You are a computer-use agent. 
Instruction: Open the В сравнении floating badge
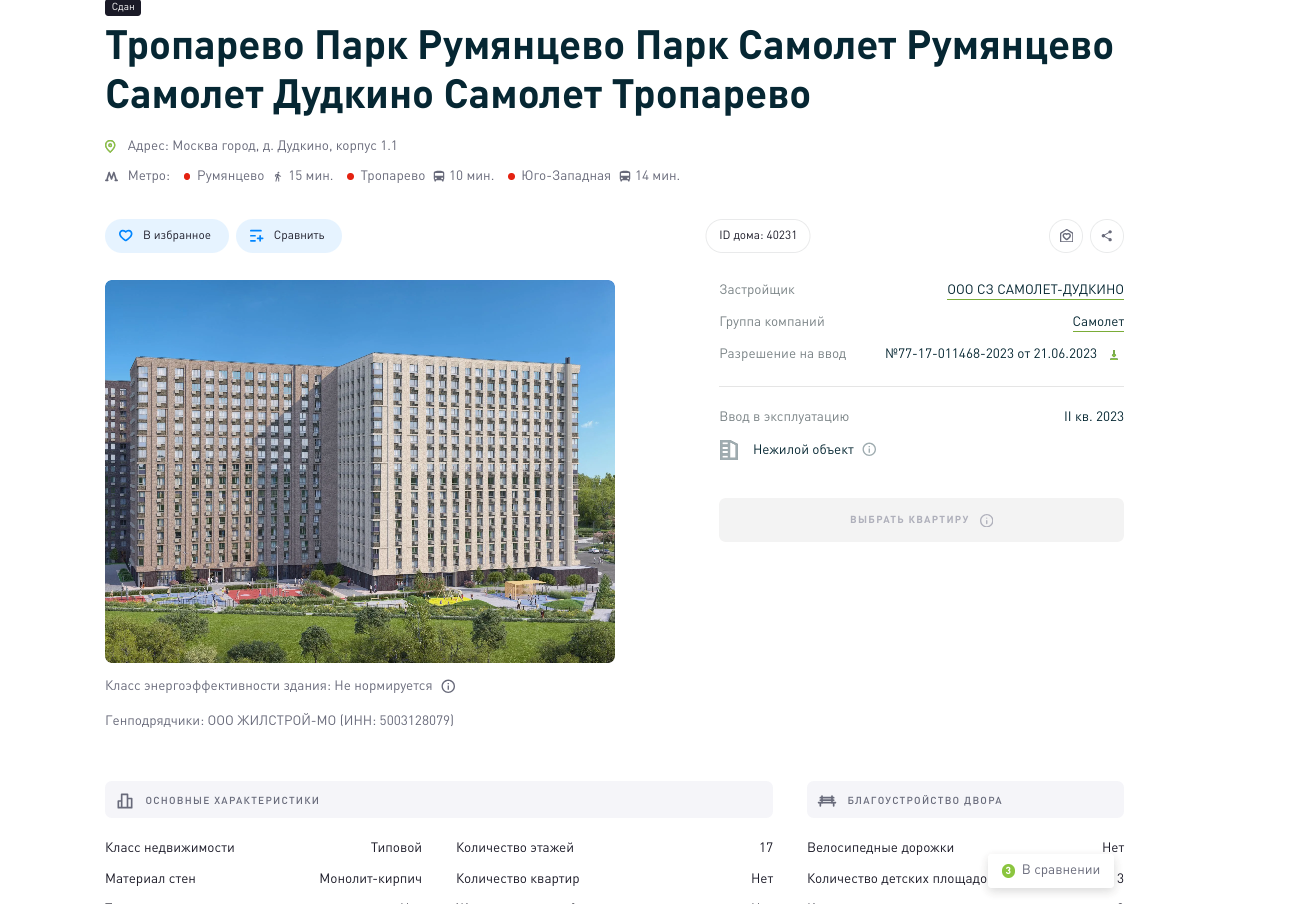(1051, 870)
